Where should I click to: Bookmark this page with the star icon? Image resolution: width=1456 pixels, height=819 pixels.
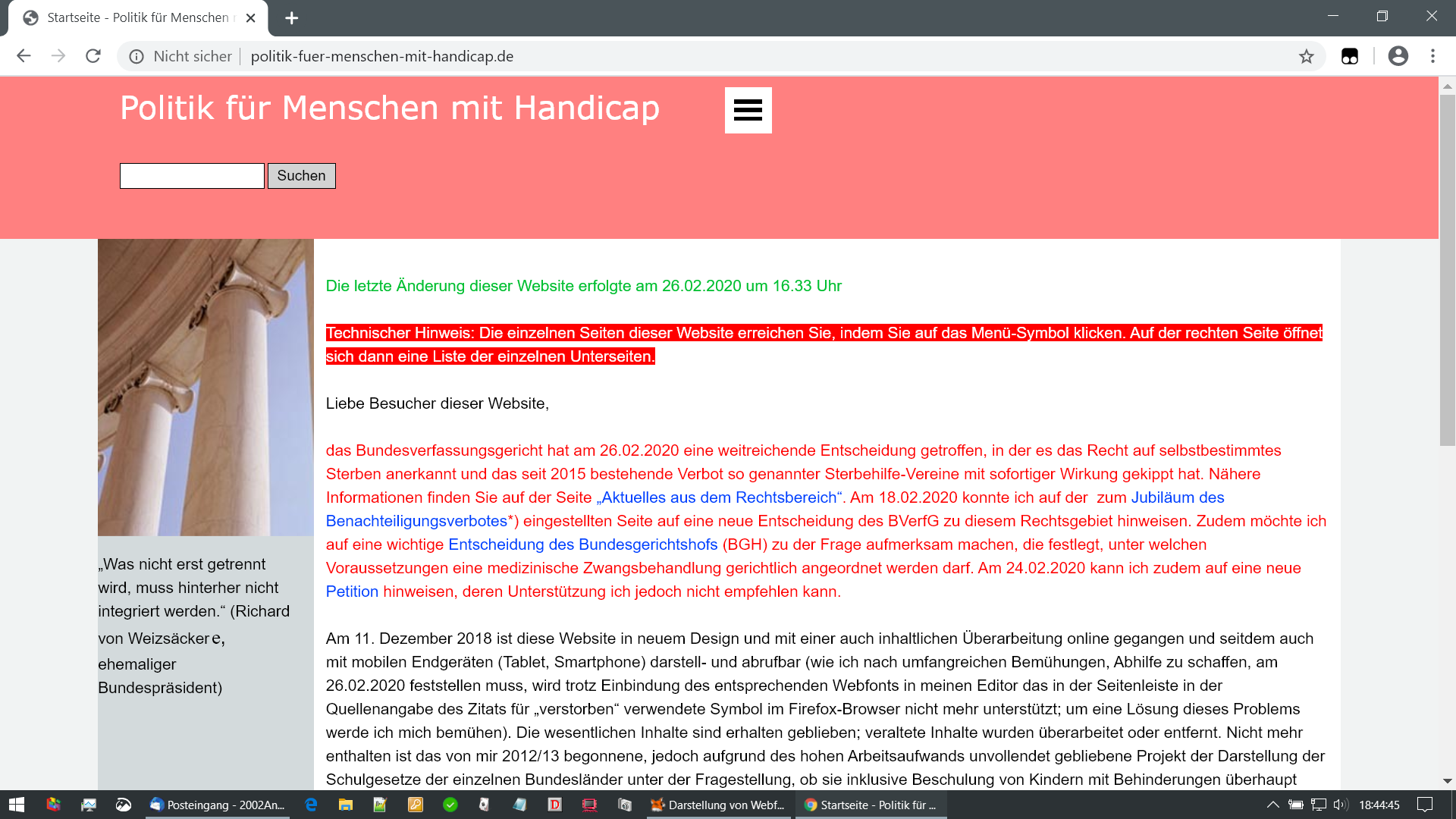(1306, 56)
